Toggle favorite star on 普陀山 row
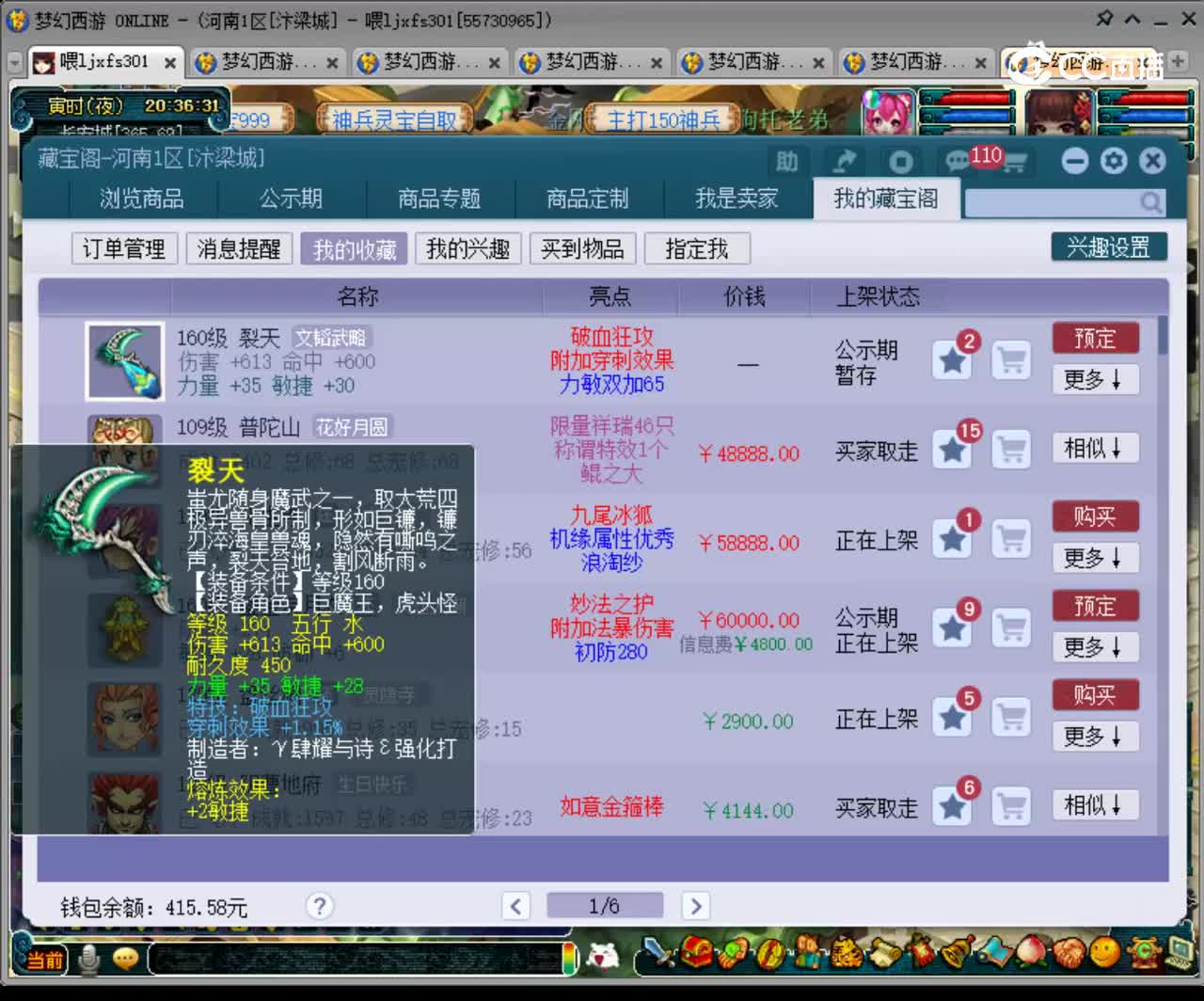Viewport: 1204px width, 1001px height. (952, 450)
